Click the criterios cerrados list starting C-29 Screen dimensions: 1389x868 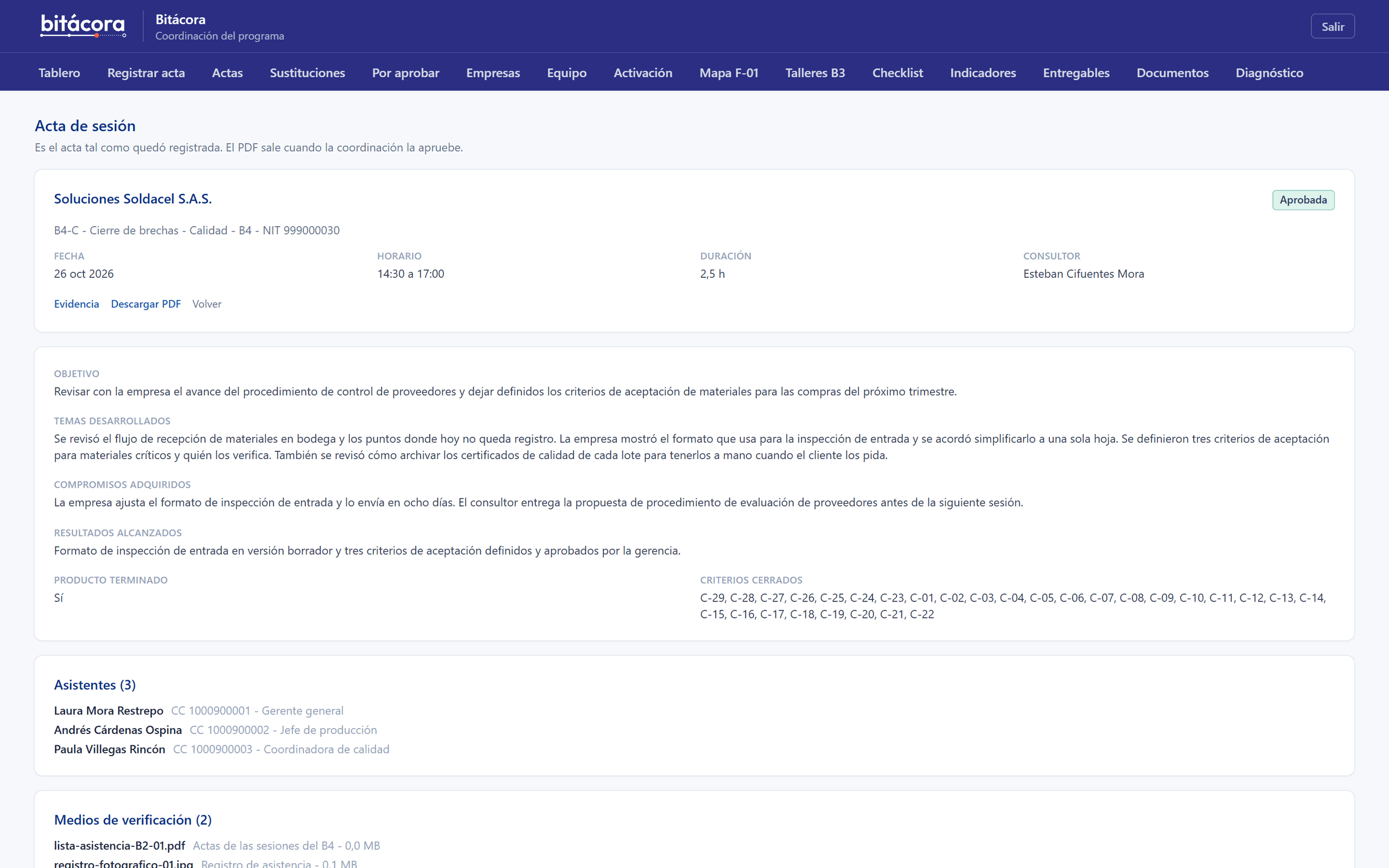[x=1012, y=605]
